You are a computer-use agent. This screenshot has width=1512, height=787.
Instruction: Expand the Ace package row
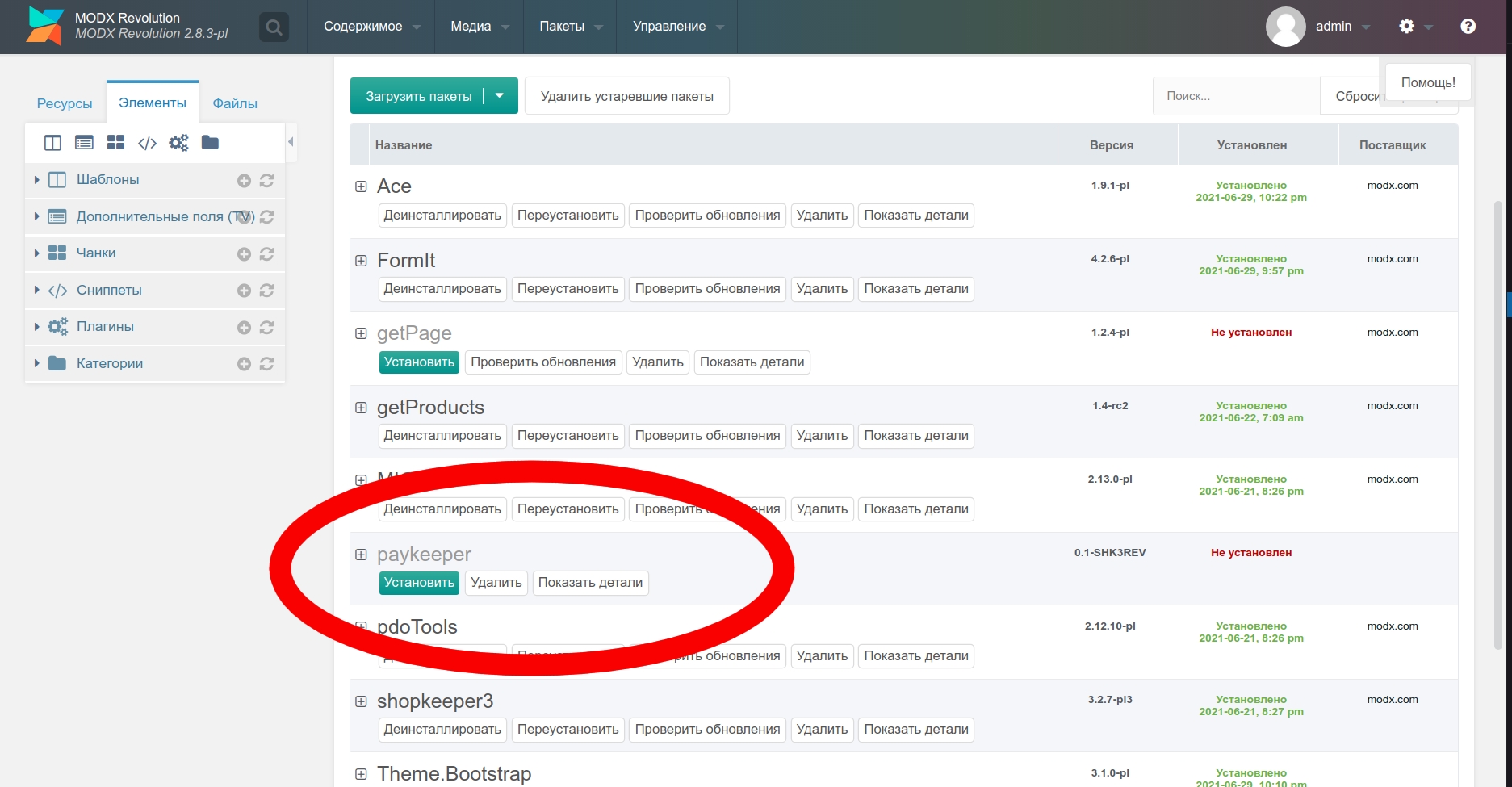[361, 186]
